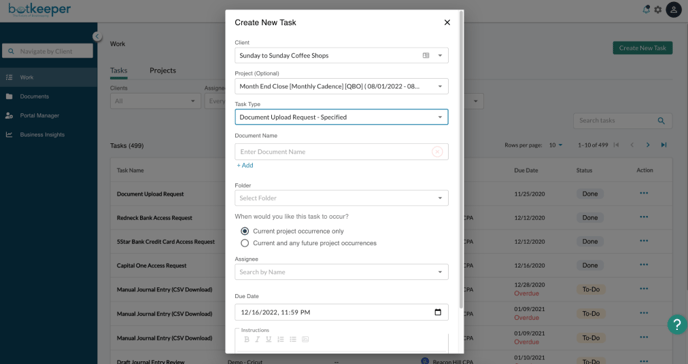Click the Underline formatting icon
The width and height of the screenshot is (688, 364).
(x=269, y=339)
